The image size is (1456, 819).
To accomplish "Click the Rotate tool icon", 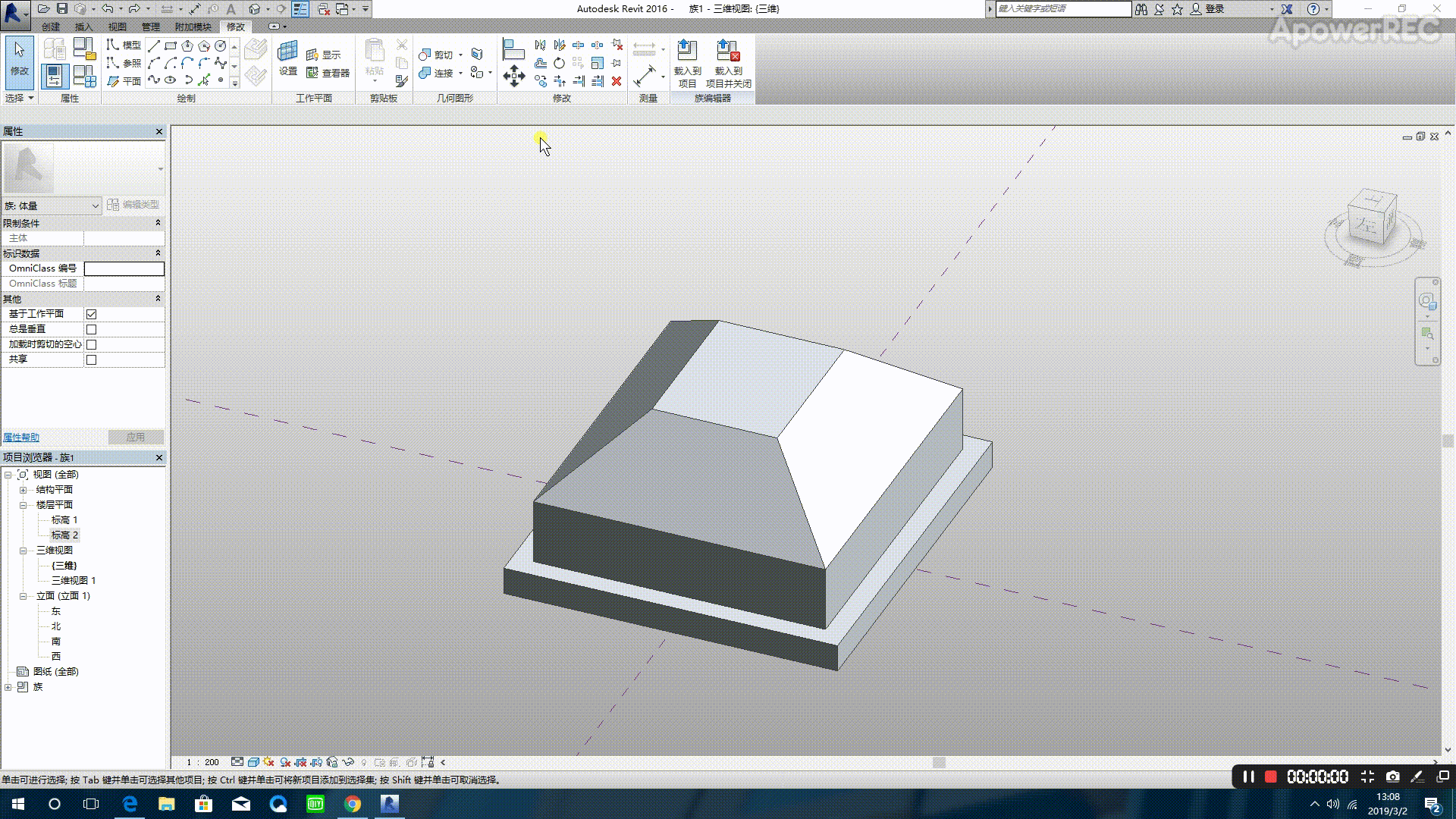I will coord(559,63).
